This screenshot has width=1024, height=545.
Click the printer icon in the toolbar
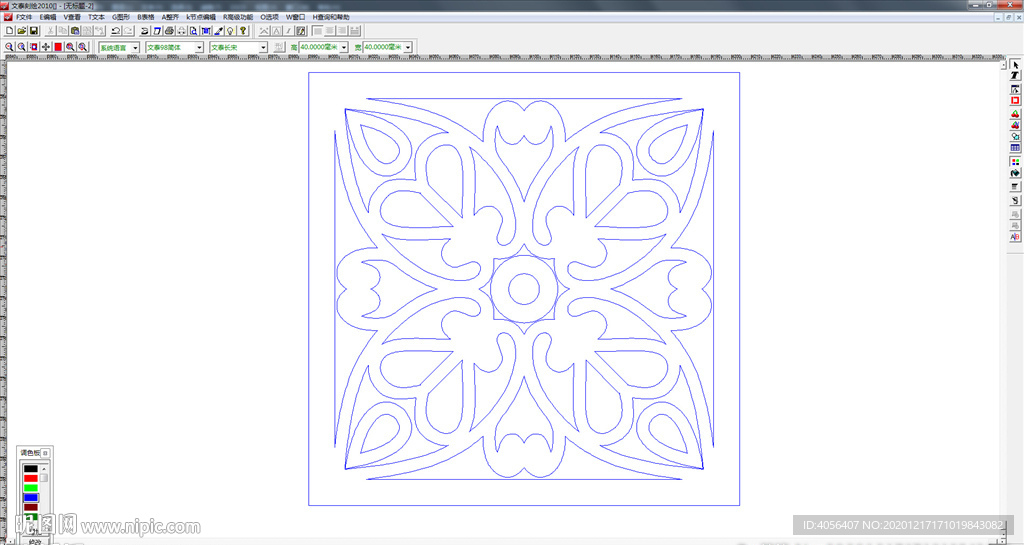[x=169, y=31]
